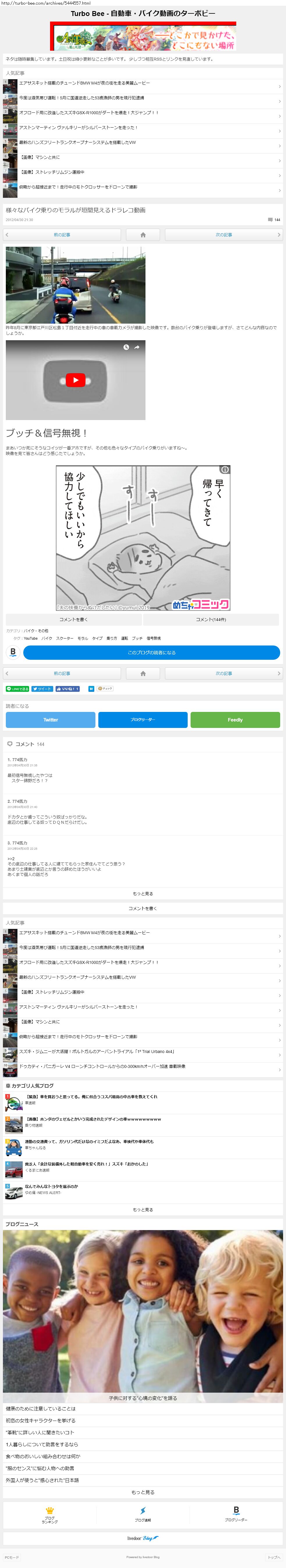Click the Turbo Bee site title
Image resolution: width=286 pixels, height=1568 pixels.
[143, 13]
